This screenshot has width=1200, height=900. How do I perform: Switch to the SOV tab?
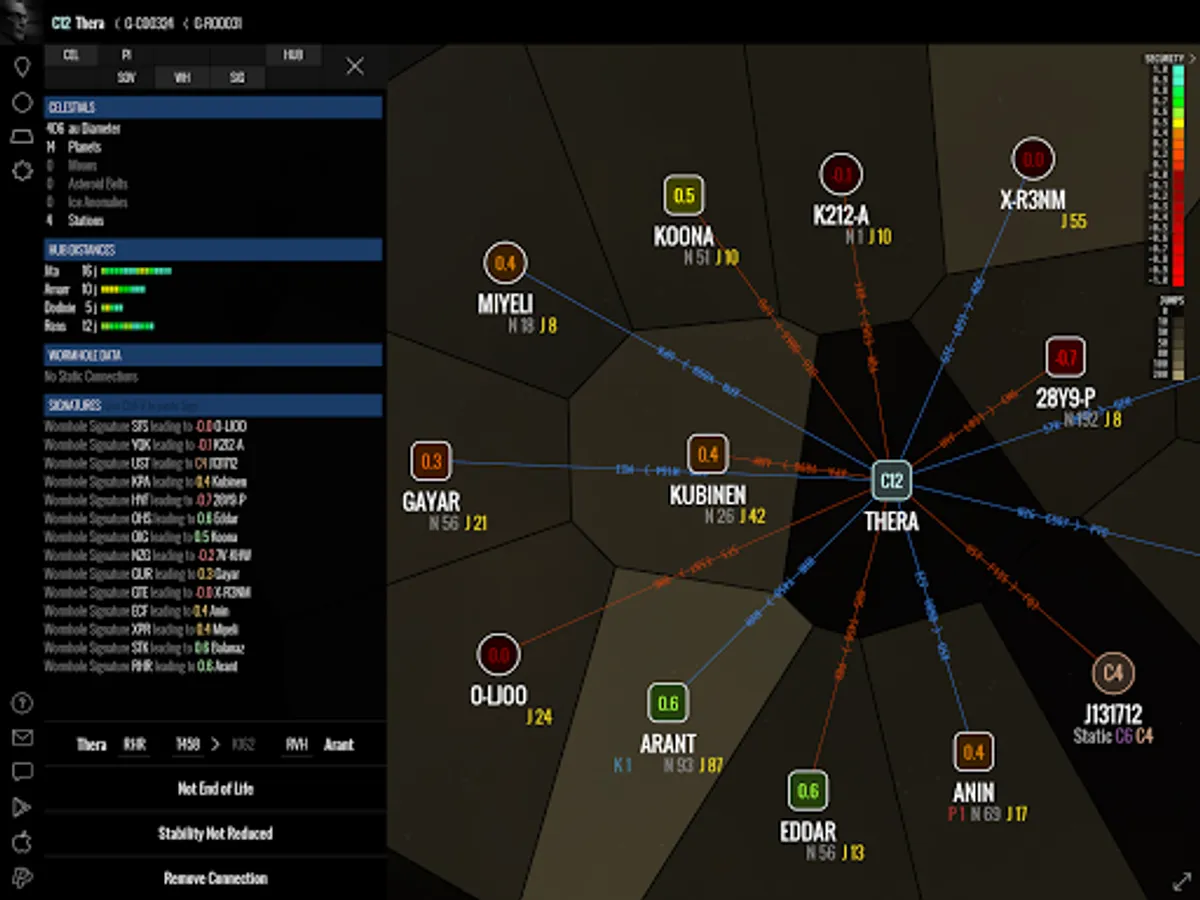coord(127,78)
